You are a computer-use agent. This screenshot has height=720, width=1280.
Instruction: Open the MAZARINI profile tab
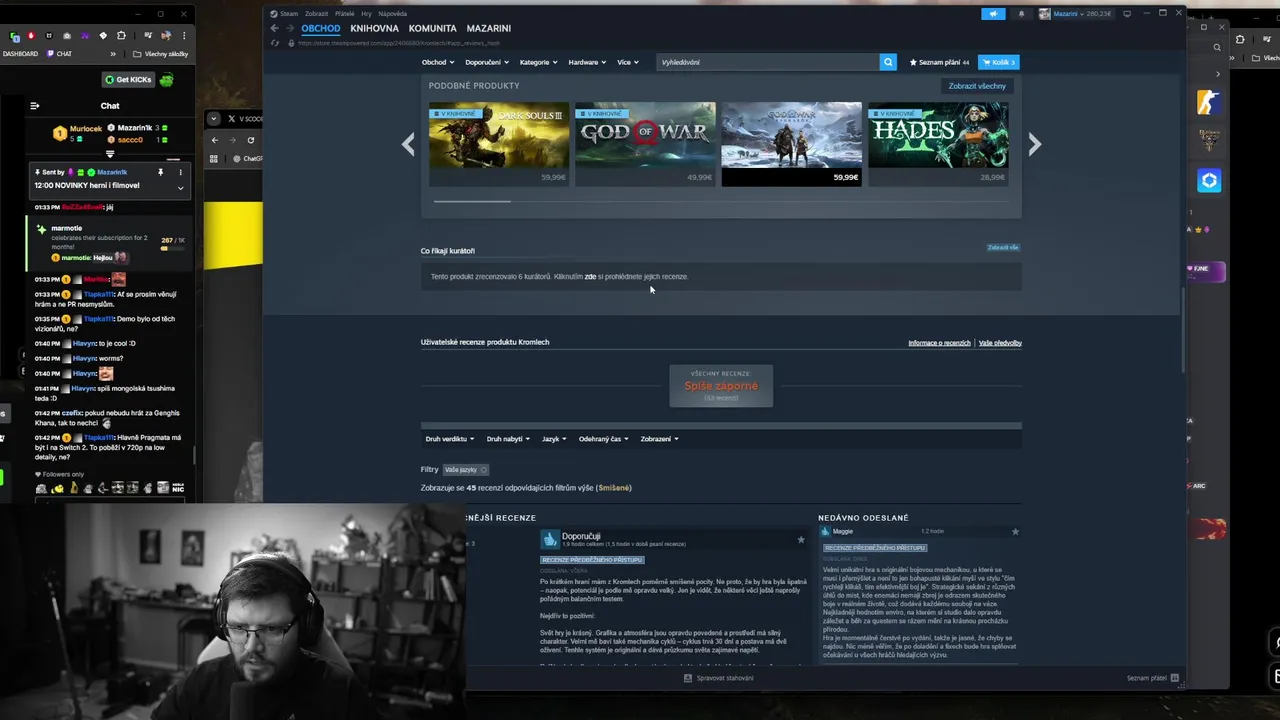point(488,28)
